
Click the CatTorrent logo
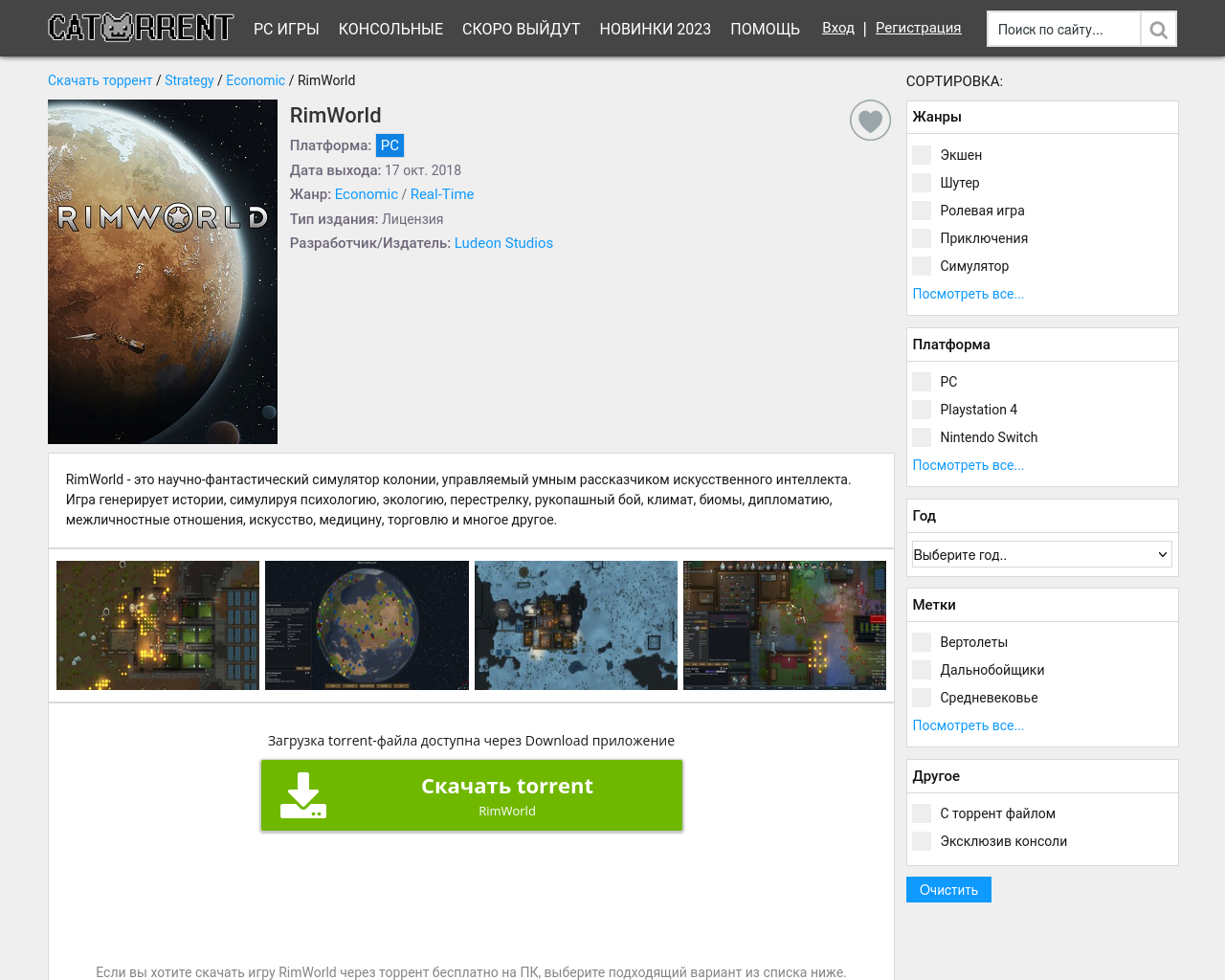(141, 28)
